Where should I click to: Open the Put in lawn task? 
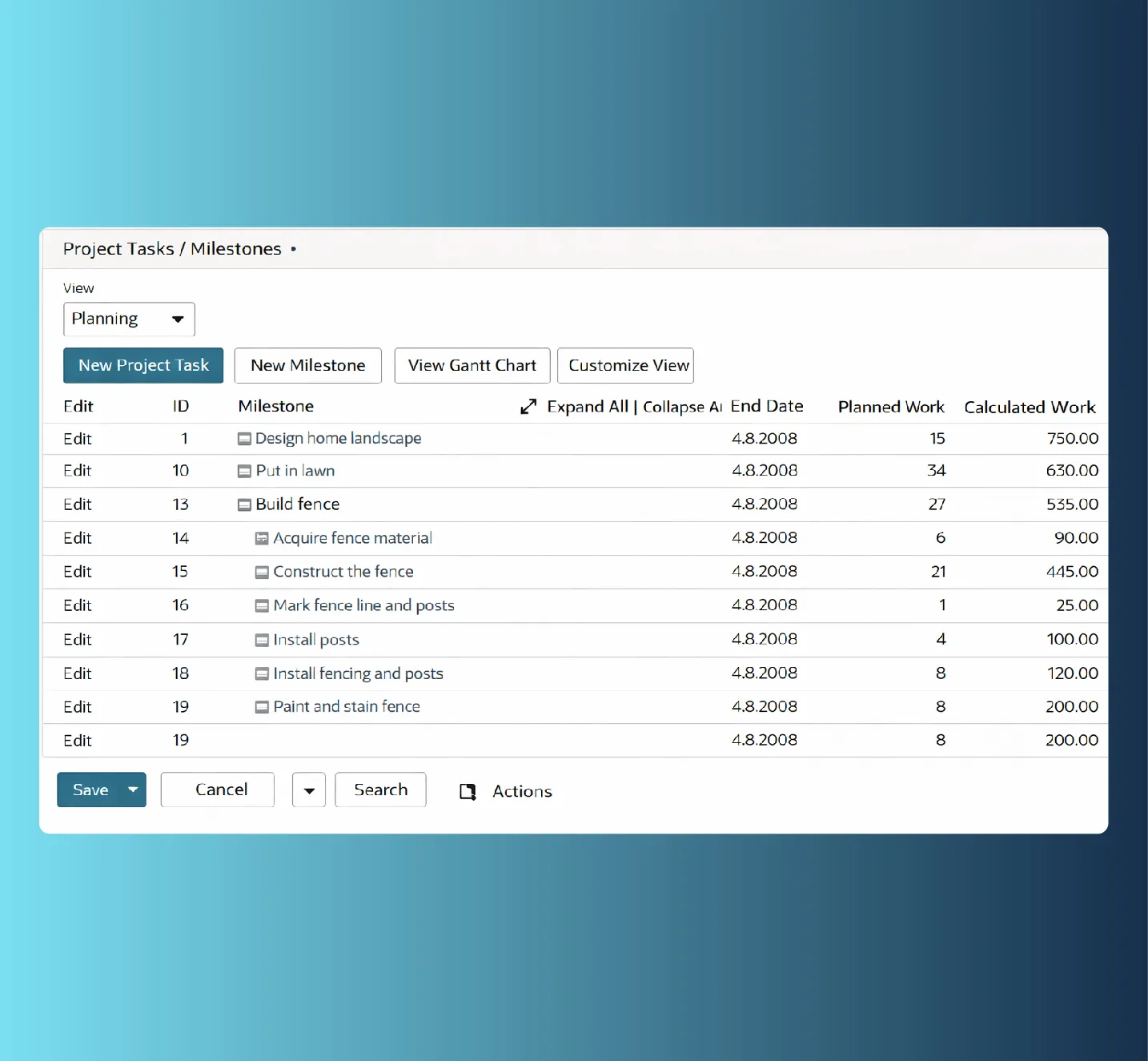295,471
